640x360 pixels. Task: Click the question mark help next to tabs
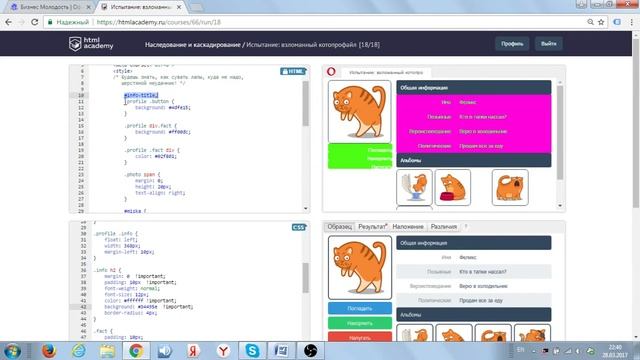pyautogui.click(x=466, y=227)
